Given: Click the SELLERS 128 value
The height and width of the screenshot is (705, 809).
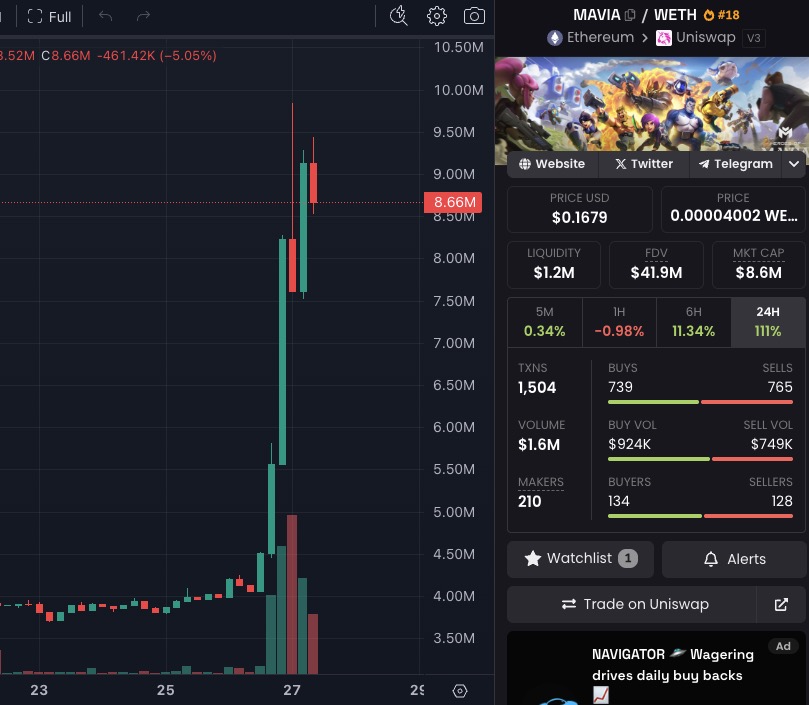Looking at the screenshot, I should click(782, 501).
